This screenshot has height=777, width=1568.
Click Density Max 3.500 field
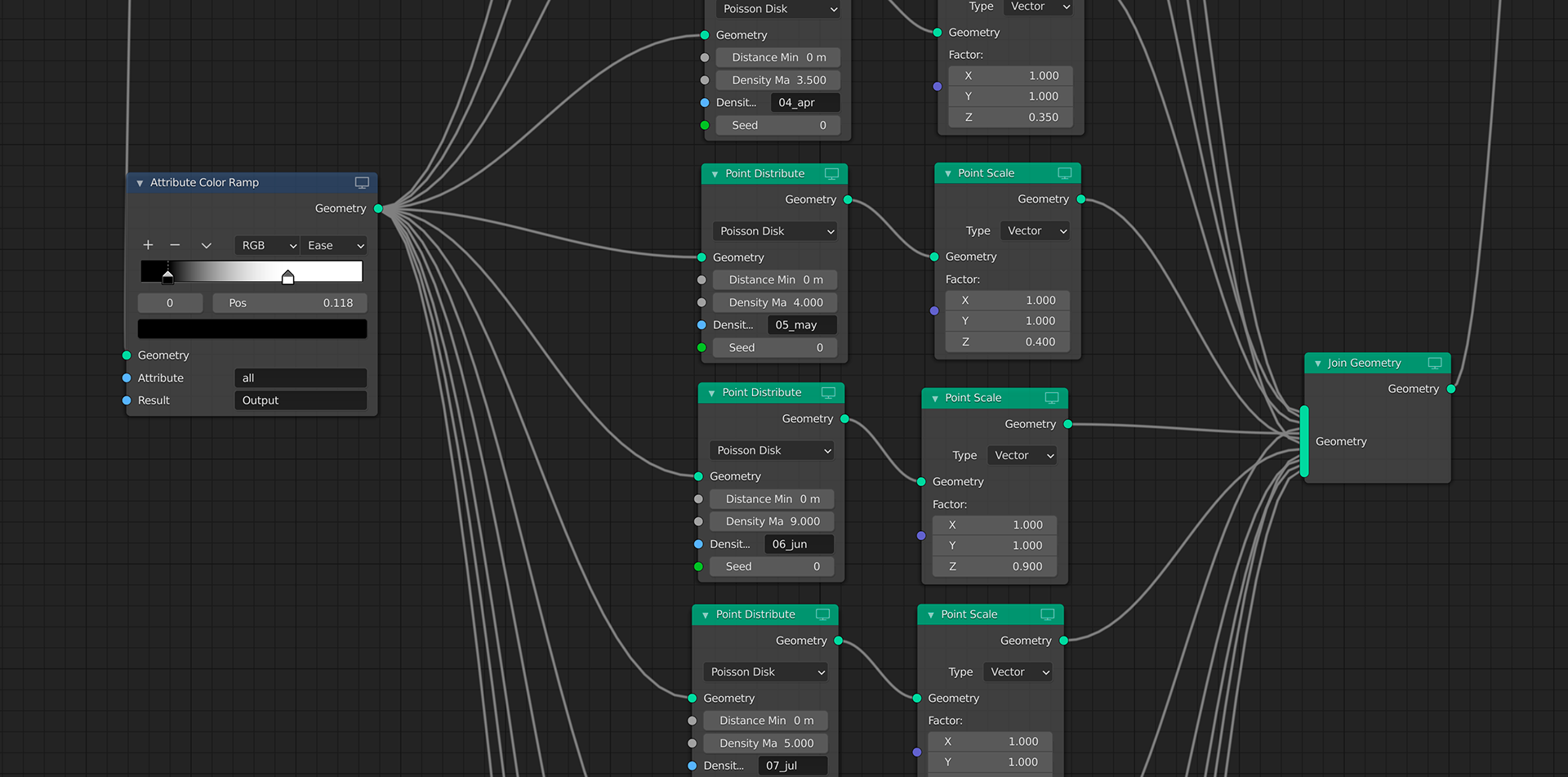(x=778, y=80)
